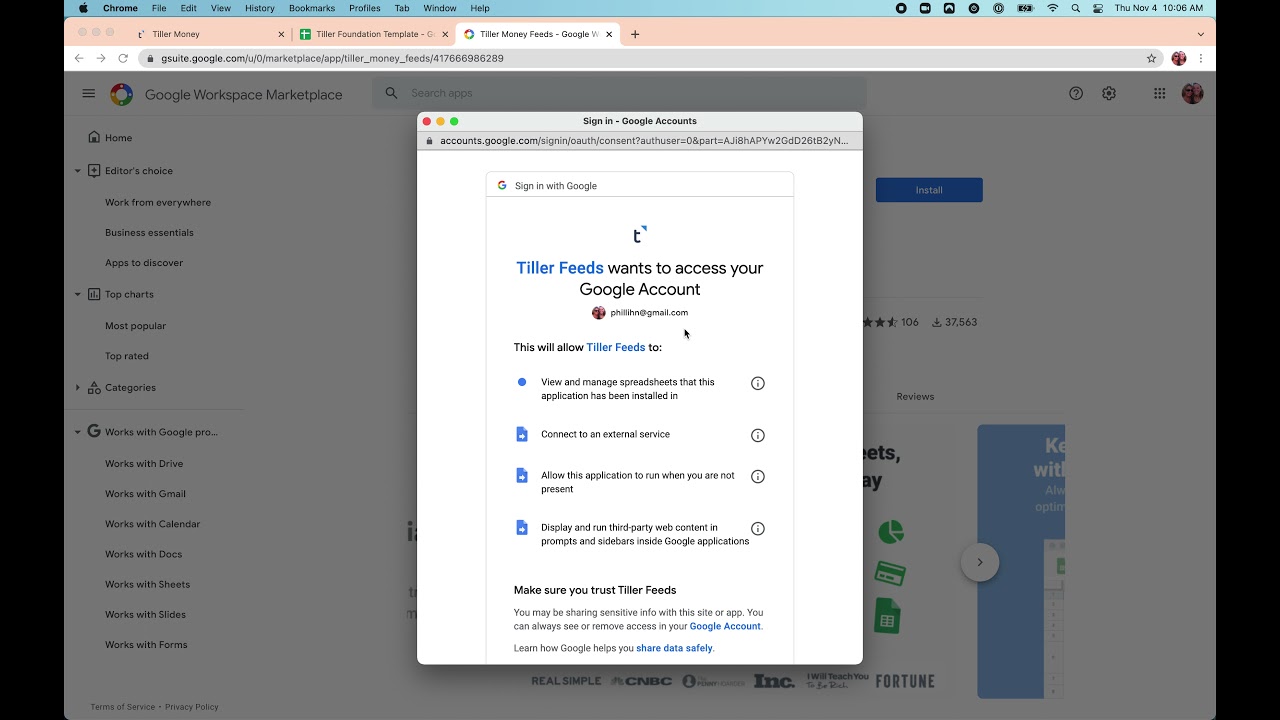
Task: Open the Bookmarks menu
Action: [312, 8]
